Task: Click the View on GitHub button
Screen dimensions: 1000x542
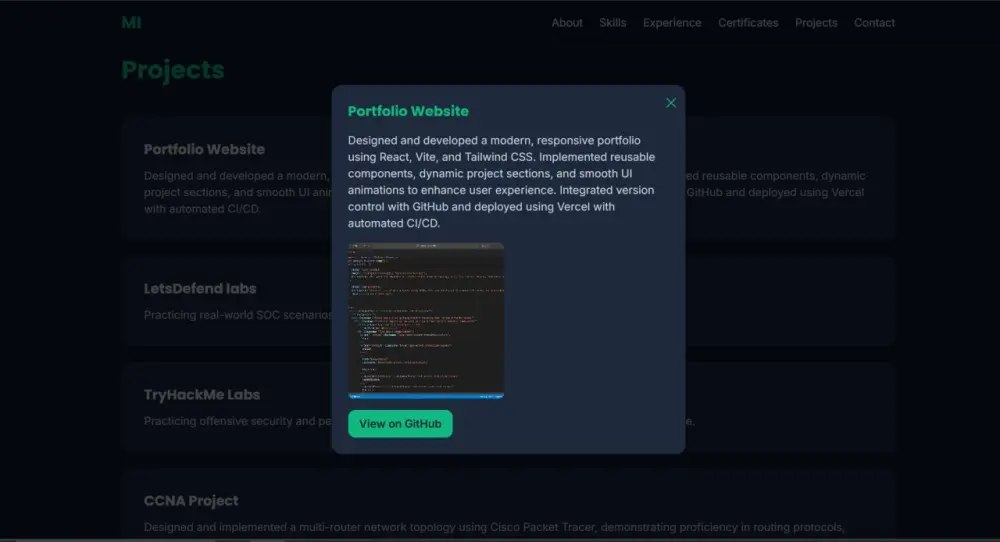Action: coord(400,424)
